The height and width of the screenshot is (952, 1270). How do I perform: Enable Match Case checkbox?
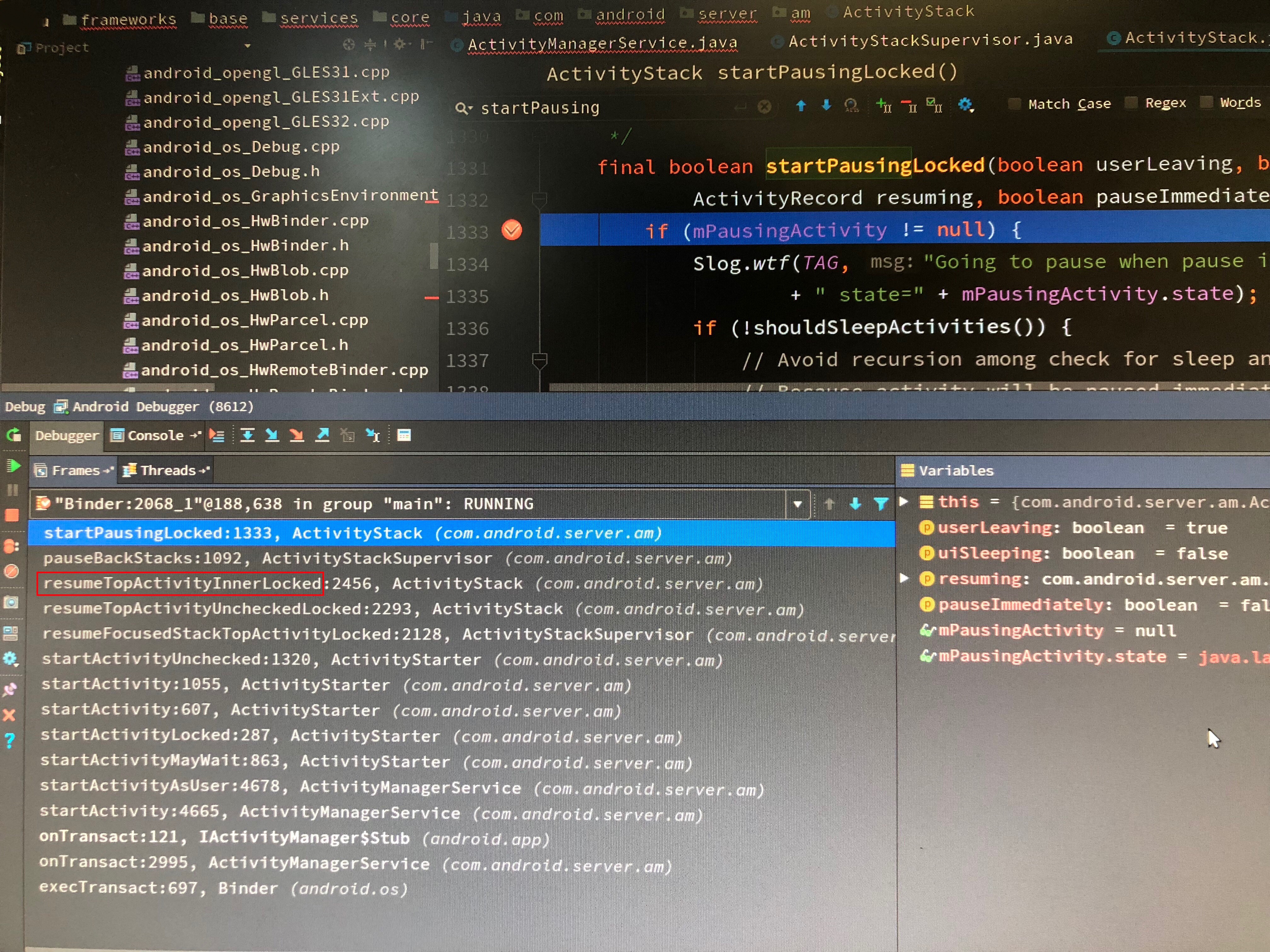point(1015,104)
